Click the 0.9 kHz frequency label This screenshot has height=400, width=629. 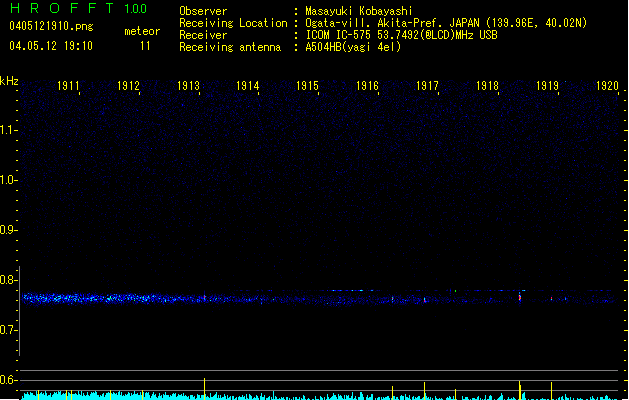tap(7, 230)
